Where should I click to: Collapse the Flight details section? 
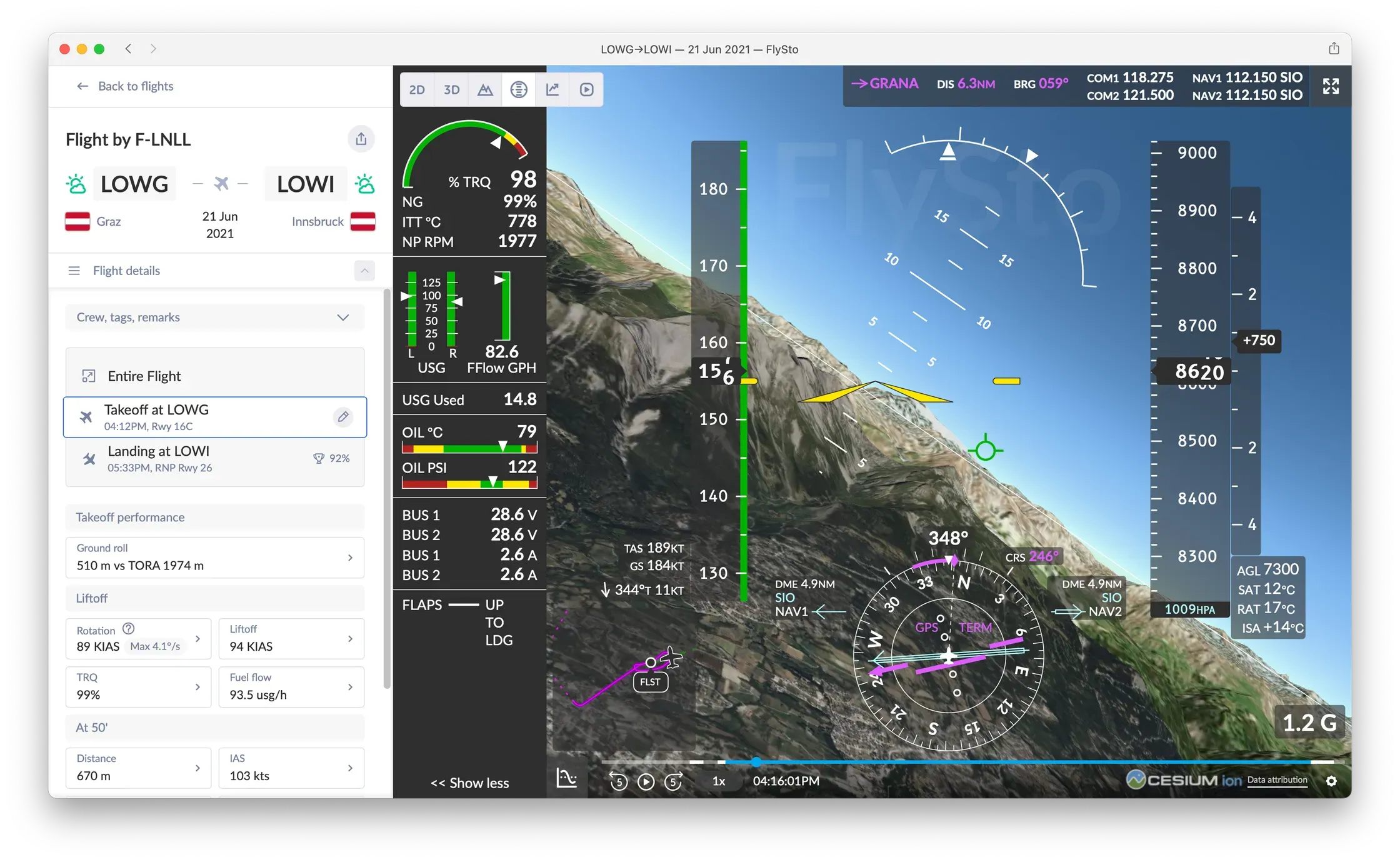click(x=364, y=271)
